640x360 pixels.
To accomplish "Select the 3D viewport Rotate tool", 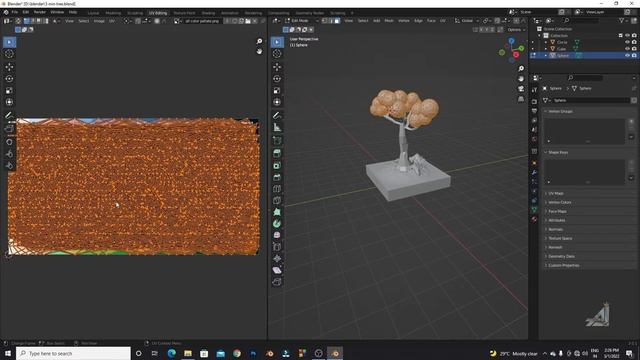I will (x=277, y=79).
